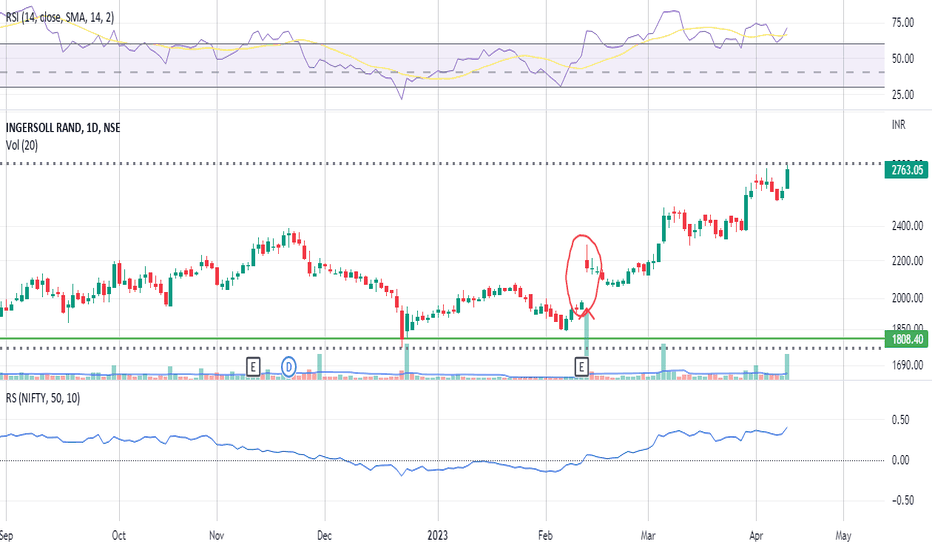Click the INR currency label on the price axis
Screen dimensions: 932x550
click(899, 124)
